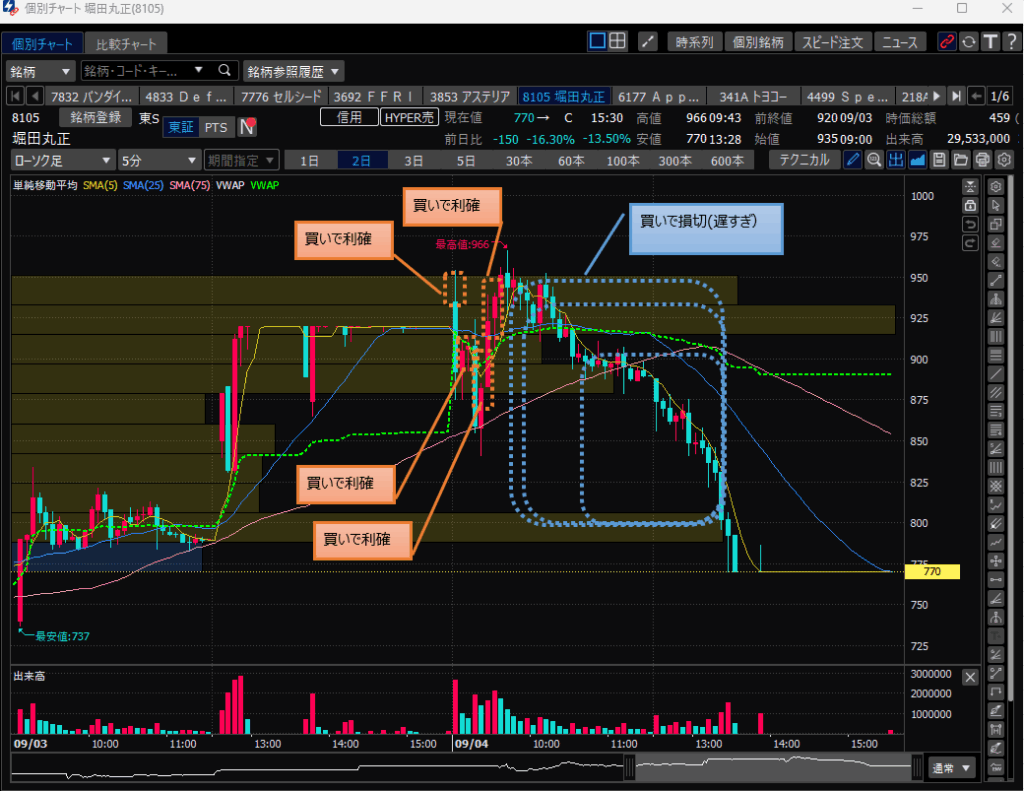The width and height of the screenshot is (1024, 791).
Task: Toggle the 出来高 volume display icon
Action: (x=895, y=160)
